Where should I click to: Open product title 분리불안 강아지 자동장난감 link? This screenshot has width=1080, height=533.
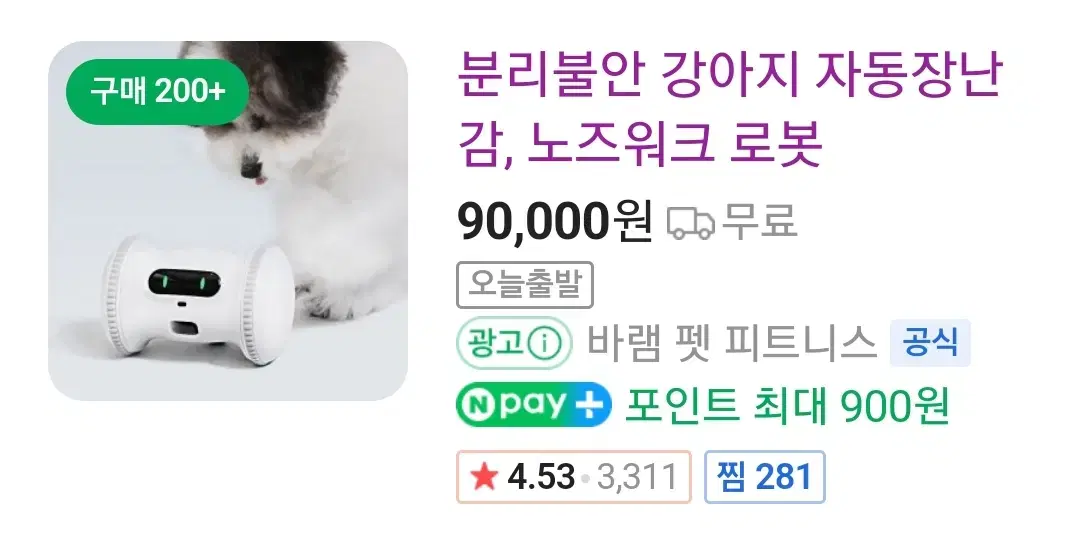[729, 109]
